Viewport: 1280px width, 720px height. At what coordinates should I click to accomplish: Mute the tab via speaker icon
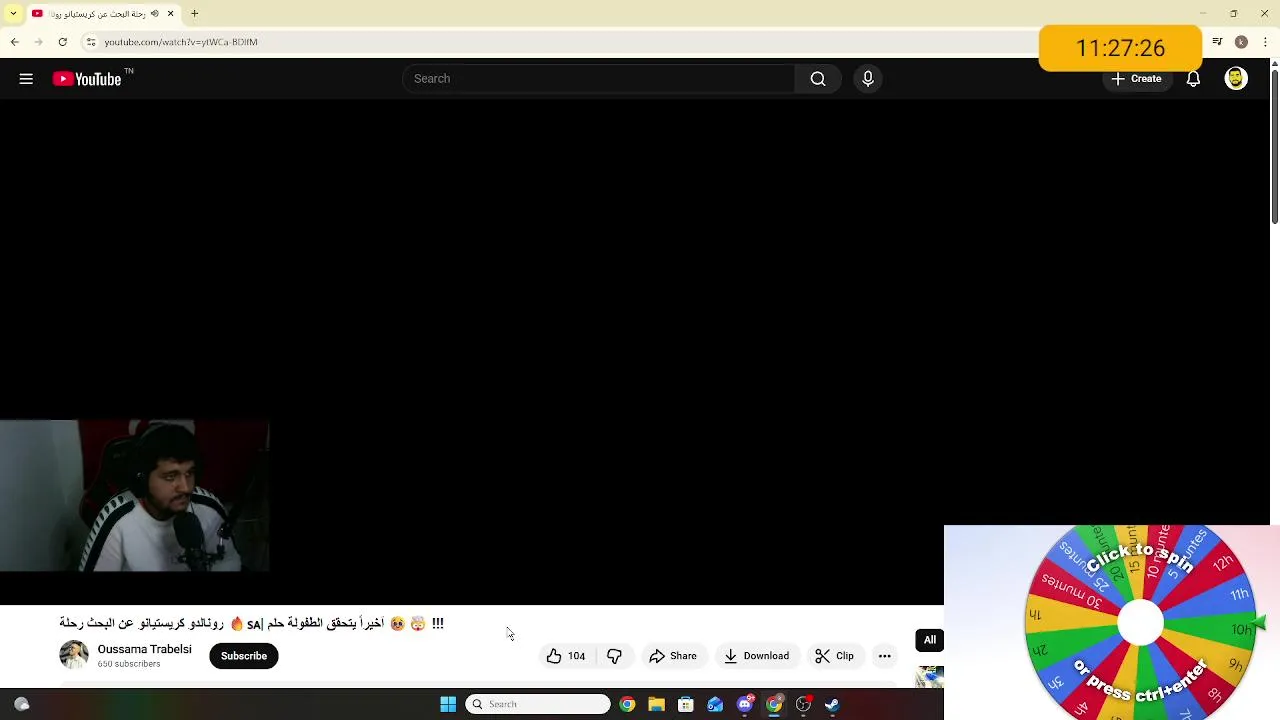(x=154, y=14)
